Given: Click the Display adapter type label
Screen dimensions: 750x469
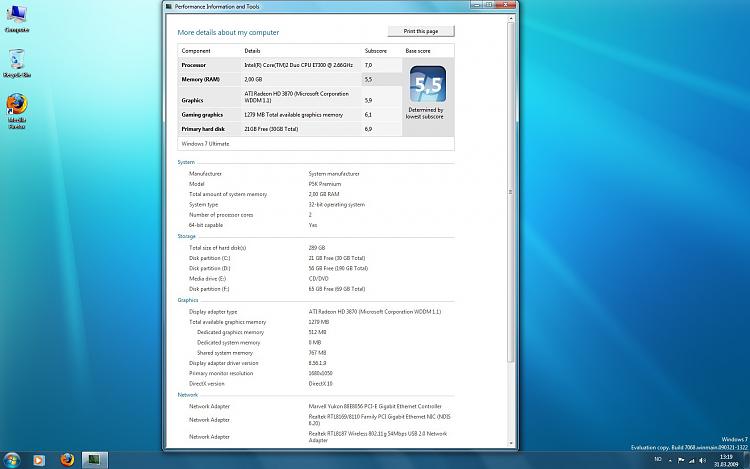Looking at the screenshot, I should (213, 312).
